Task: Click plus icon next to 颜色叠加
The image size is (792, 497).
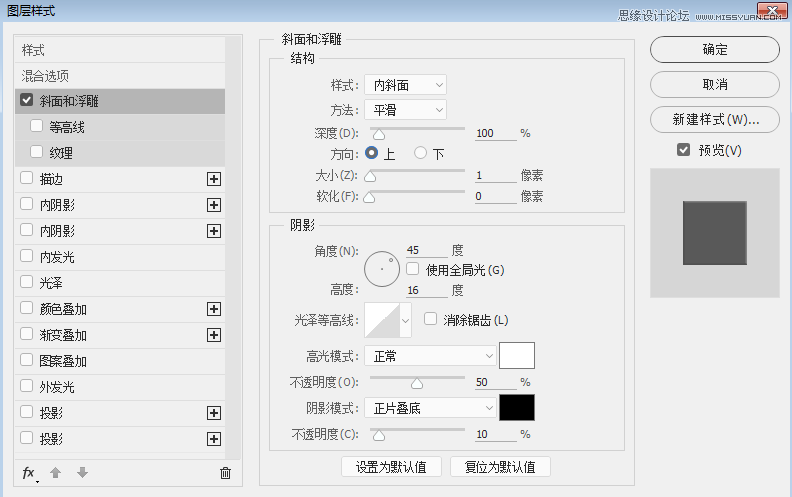Action: pyautogui.click(x=214, y=309)
